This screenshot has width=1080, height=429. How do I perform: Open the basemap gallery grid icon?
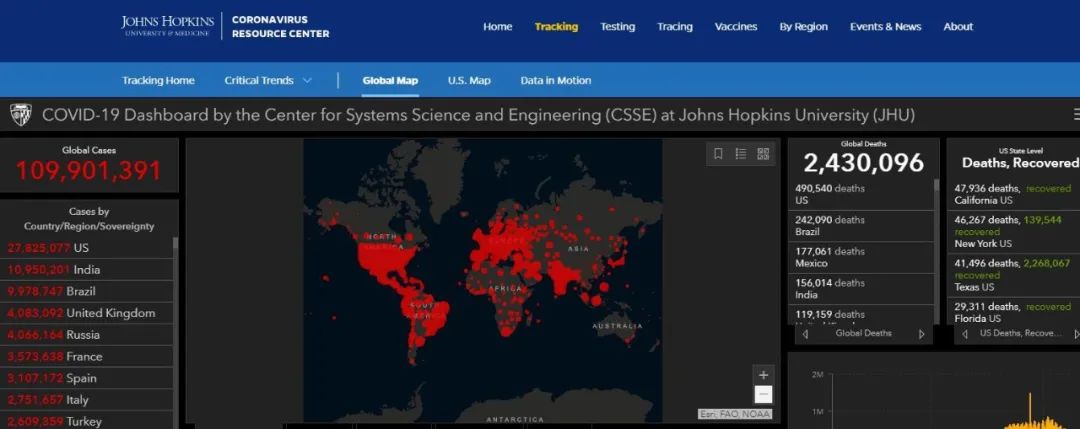click(763, 154)
